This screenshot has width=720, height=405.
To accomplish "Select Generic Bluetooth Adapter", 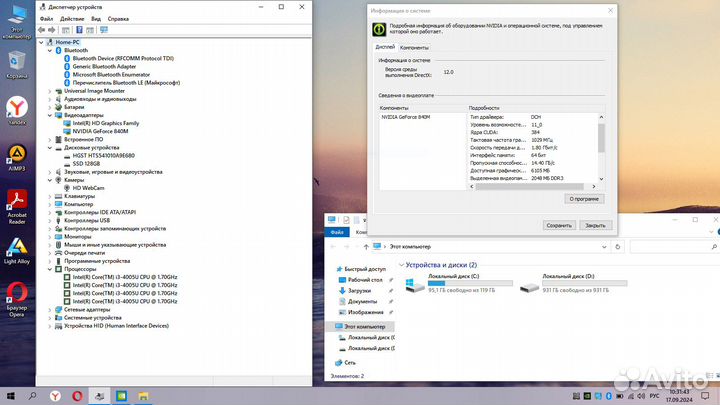I will click(x=104, y=67).
